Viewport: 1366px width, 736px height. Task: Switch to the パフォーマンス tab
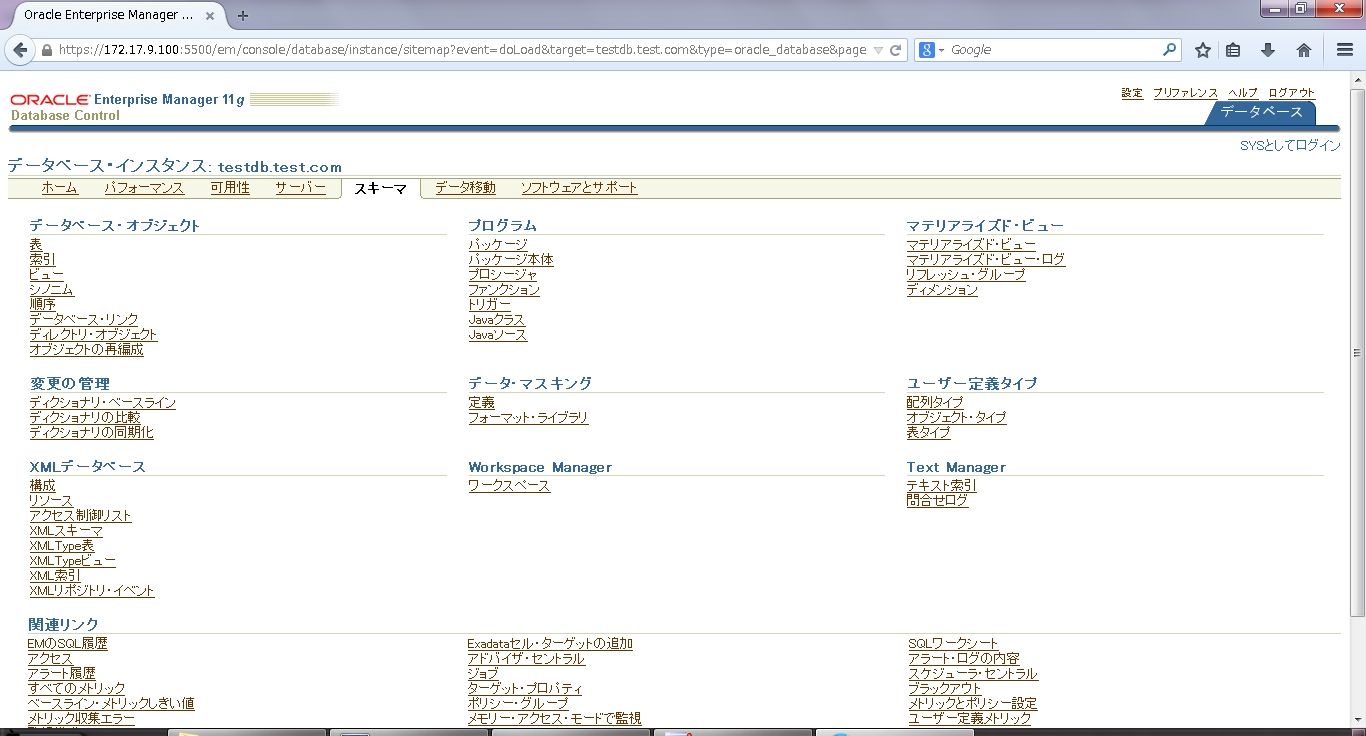[144, 188]
